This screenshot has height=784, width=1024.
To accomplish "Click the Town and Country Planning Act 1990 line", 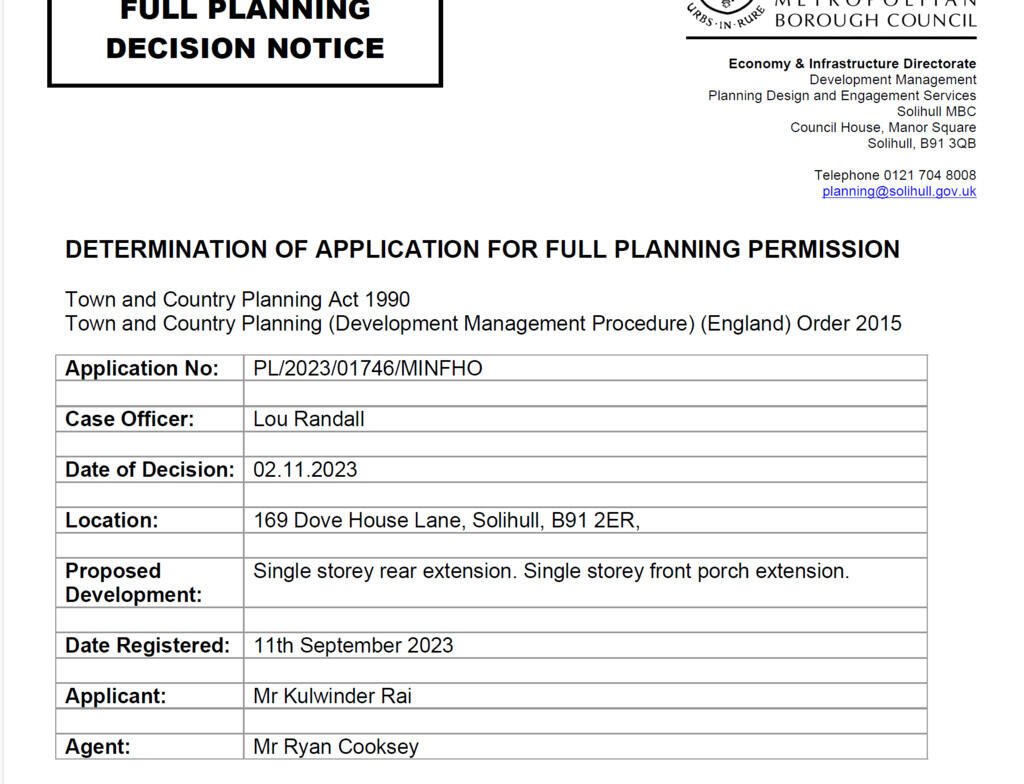I will click(237, 299).
